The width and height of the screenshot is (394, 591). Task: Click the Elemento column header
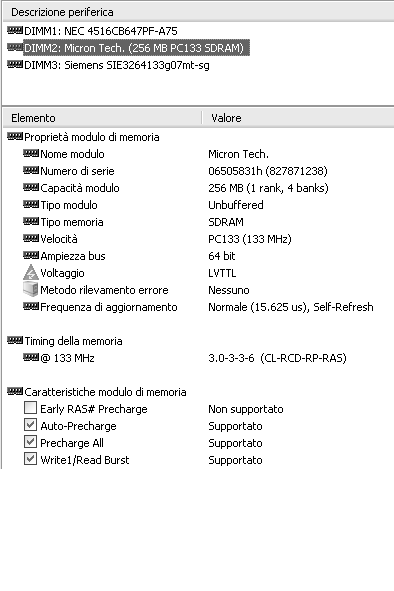102,118
